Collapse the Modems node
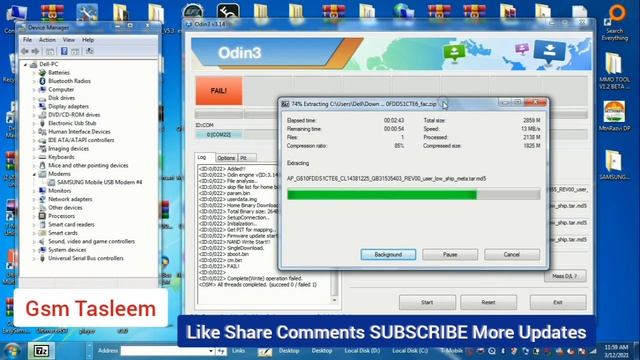Image resolution: width=640 pixels, height=360 pixels. (34, 174)
